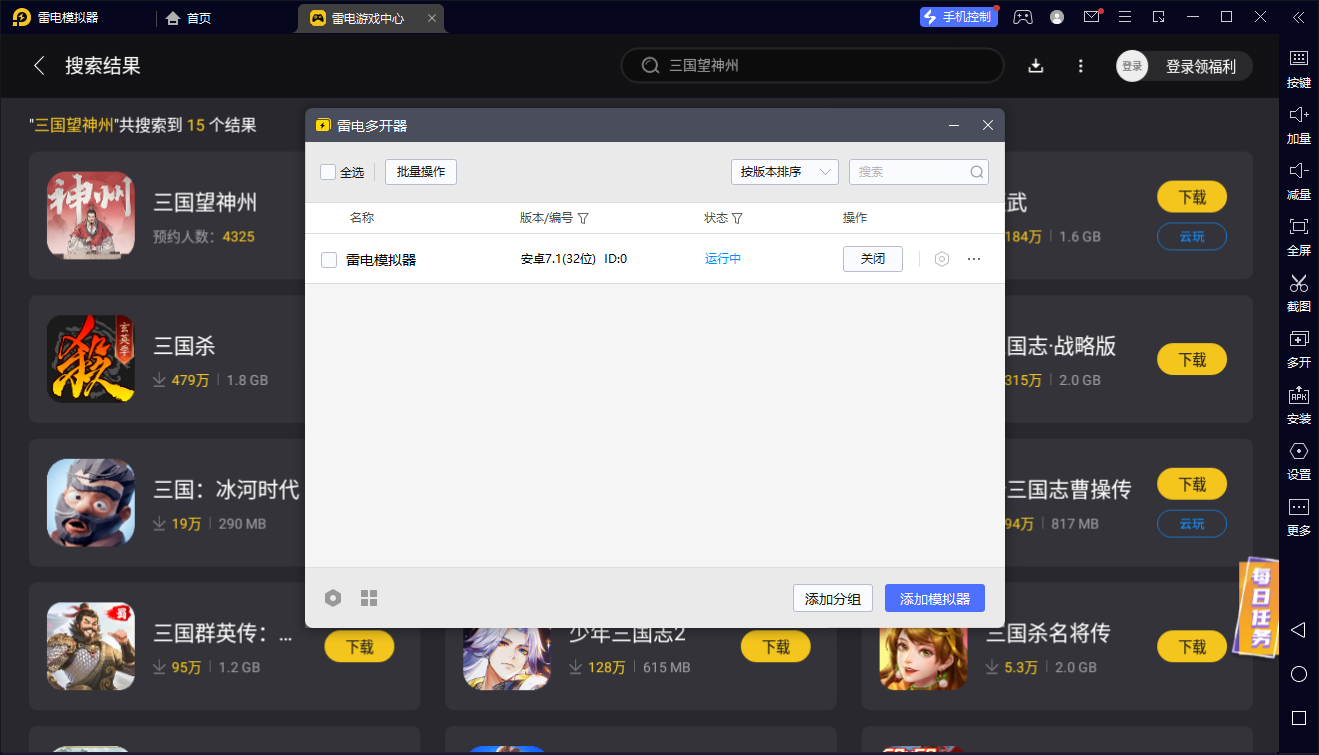Open the multi-instance 多开 sidebar icon
This screenshot has width=1319, height=755.
(1297, 350)
